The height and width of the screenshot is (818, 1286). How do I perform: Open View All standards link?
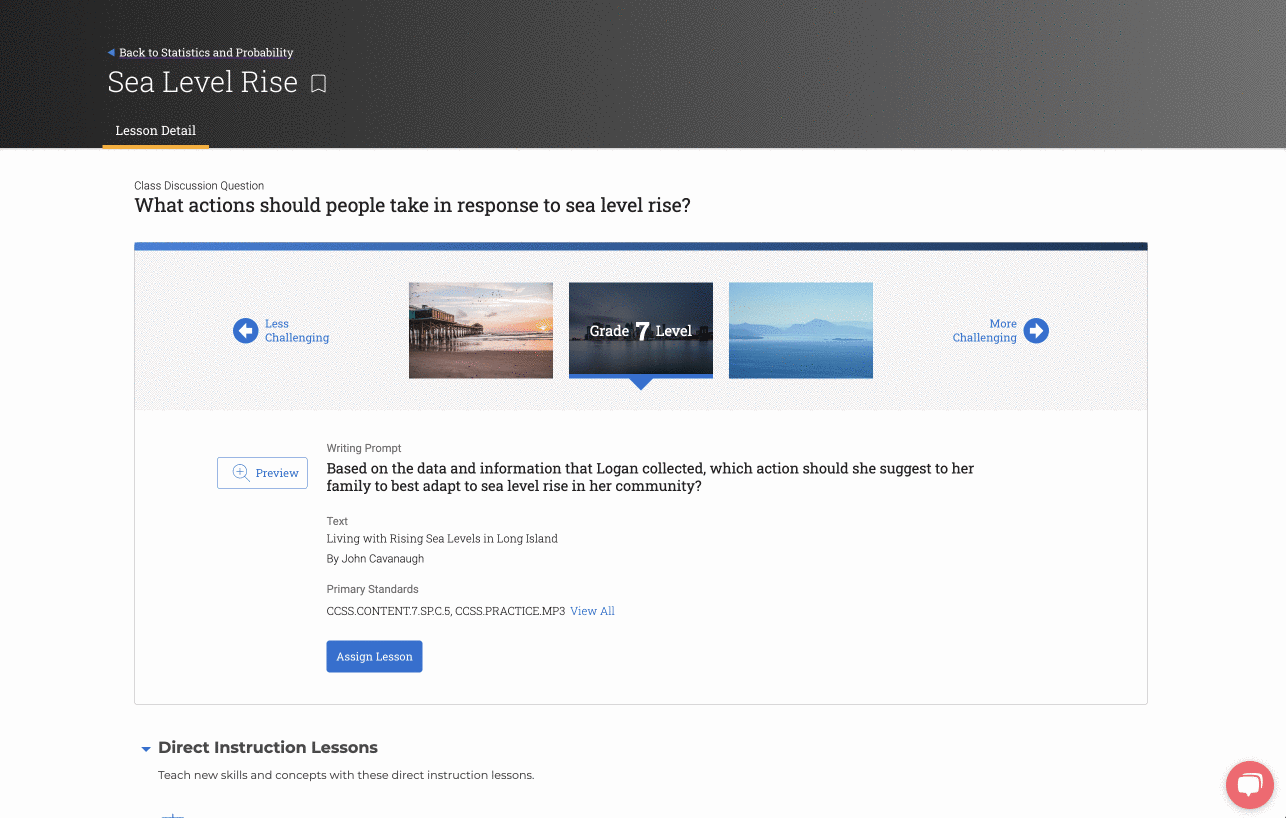pyautogui.click(x=592, y=611)
